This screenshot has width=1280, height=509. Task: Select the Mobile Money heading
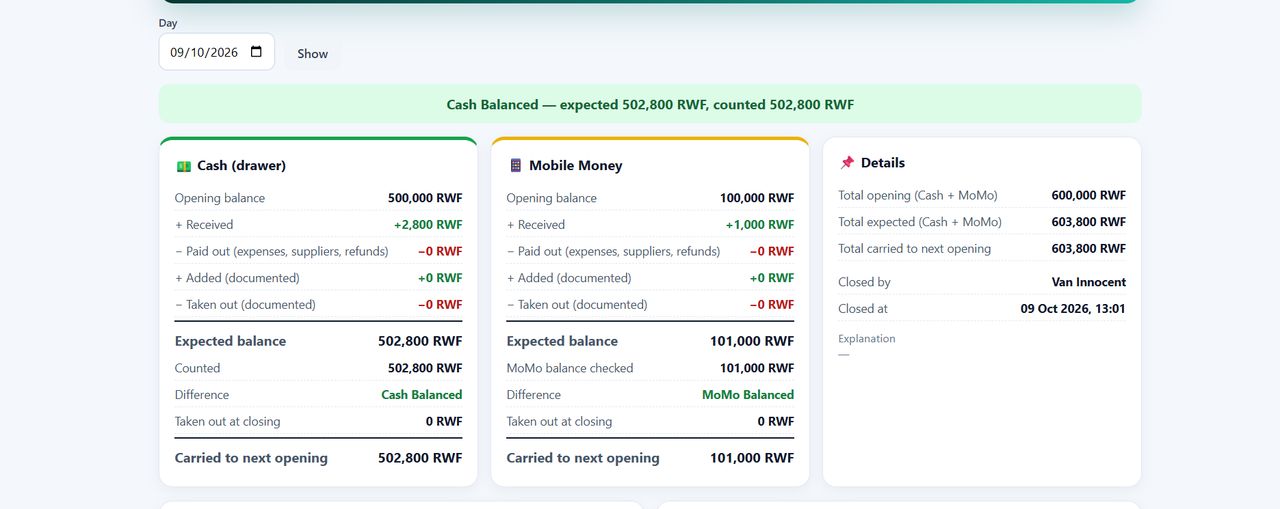point(576,166)
